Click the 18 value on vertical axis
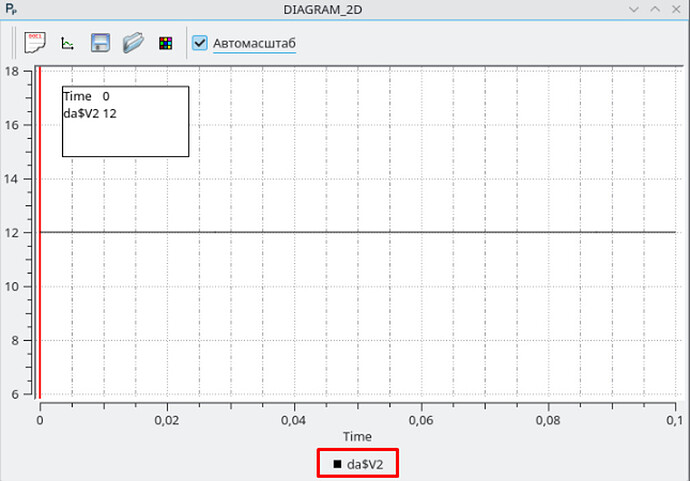Screen dimensions: 690x481 click(12, 71)
